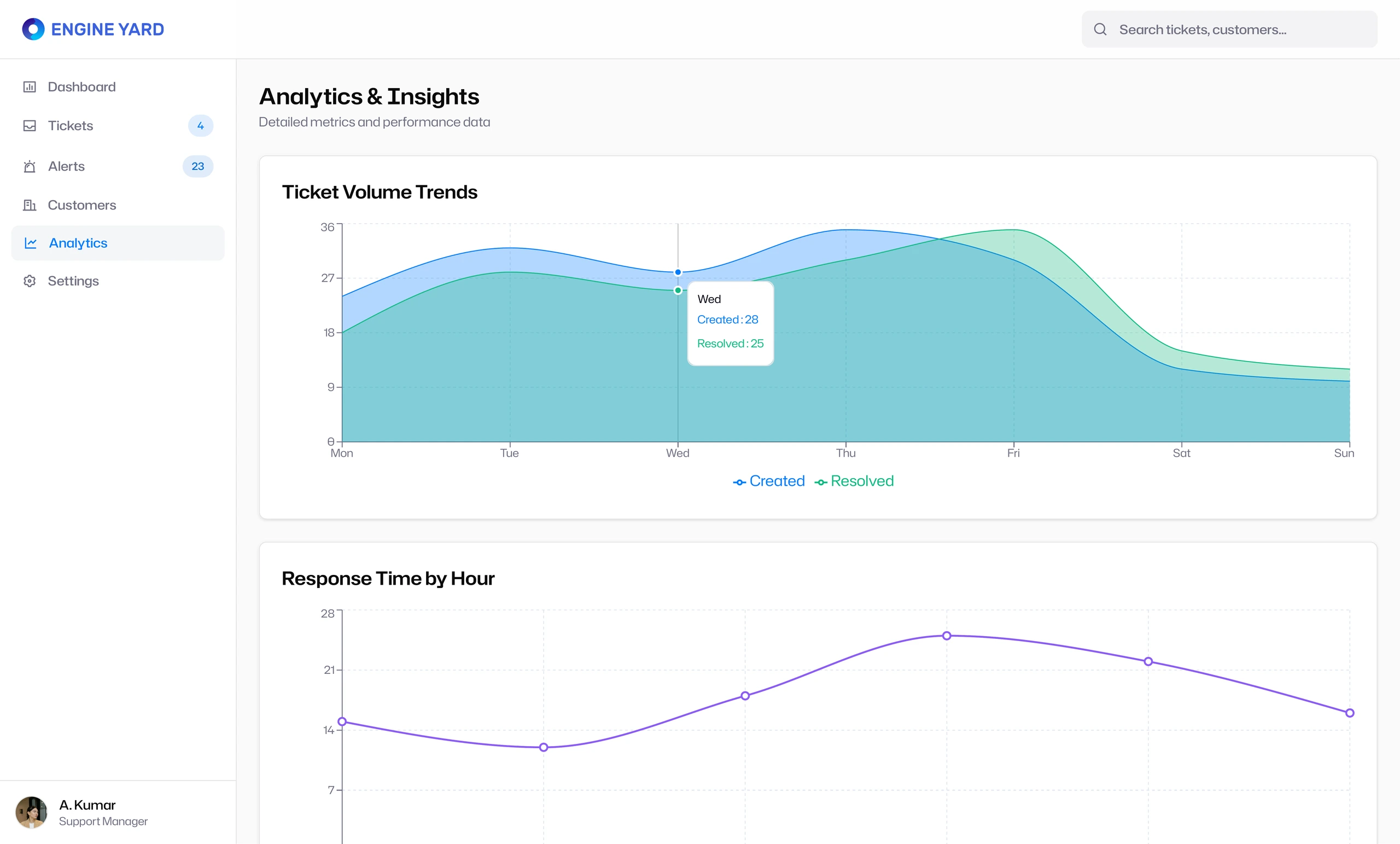Select the Tickets count badge showing 4
Image resolution: width=1400 pixels, height=844 pixels.
[x=201, y=126]
